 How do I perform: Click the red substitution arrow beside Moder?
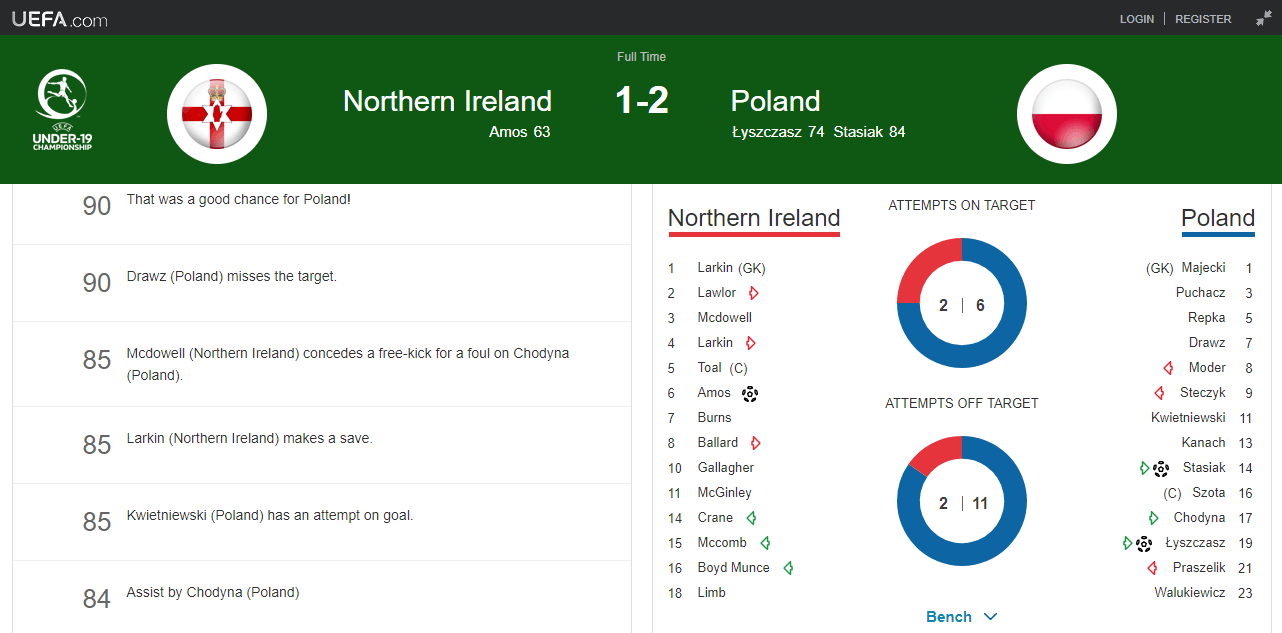1168,368
